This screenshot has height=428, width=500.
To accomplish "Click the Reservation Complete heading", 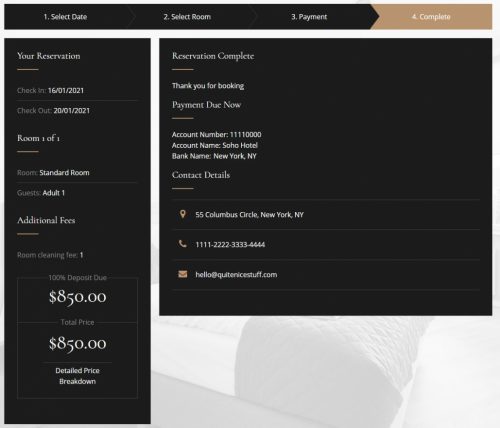I will tap(213, 56).
